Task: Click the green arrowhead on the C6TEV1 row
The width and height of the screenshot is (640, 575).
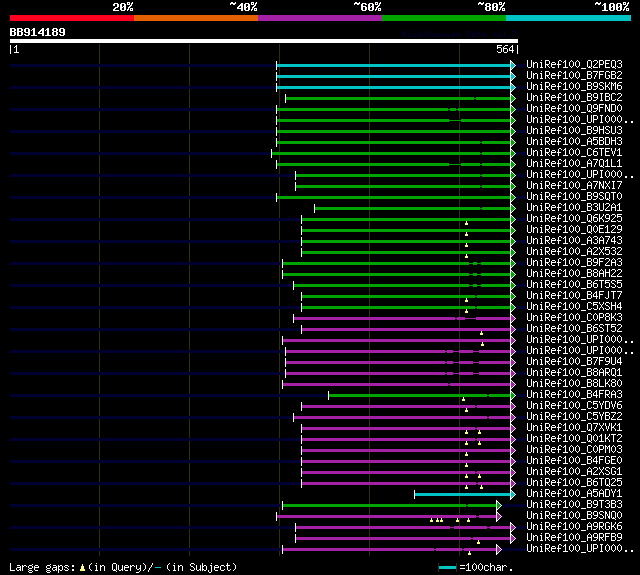Action: pyautogui.click(x=513, y=153)
